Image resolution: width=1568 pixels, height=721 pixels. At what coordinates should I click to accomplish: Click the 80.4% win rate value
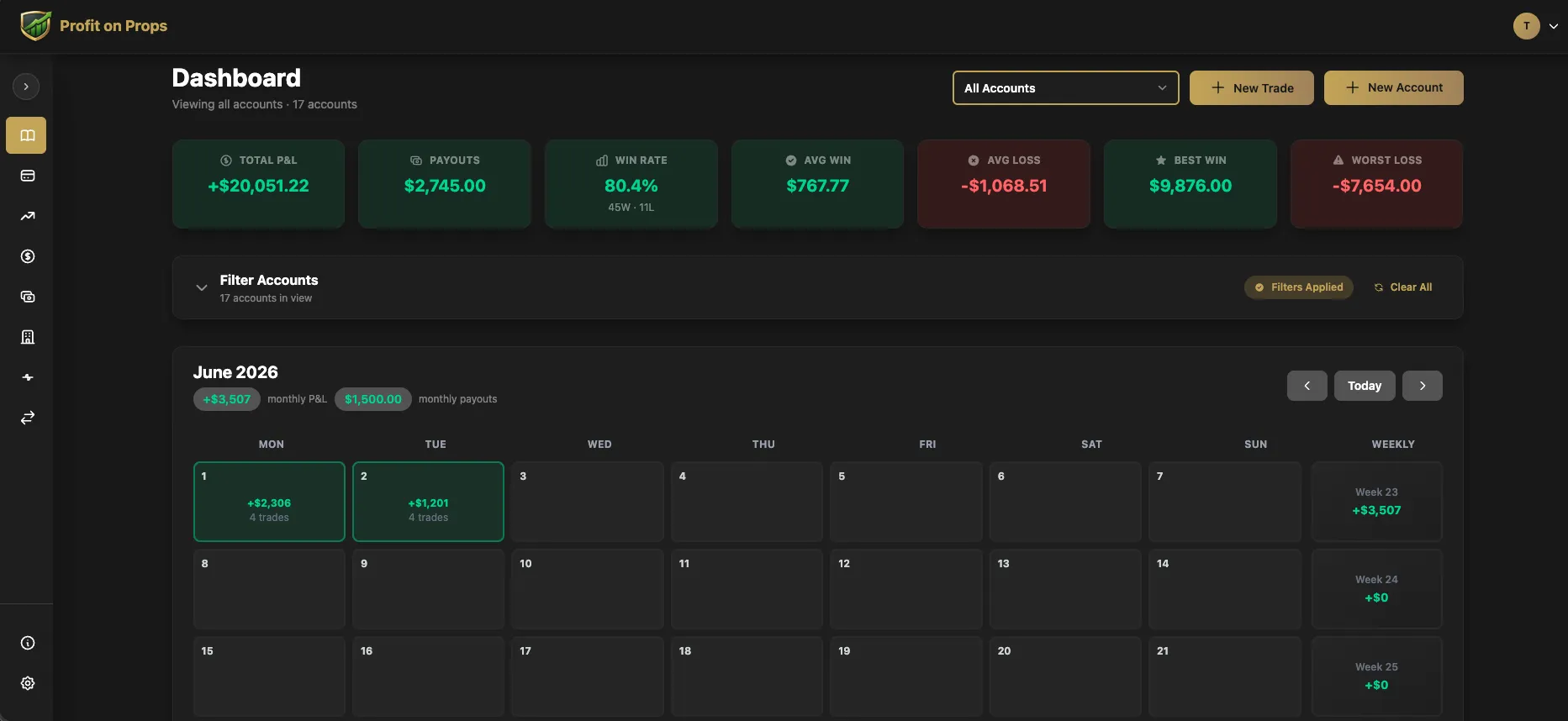(631, 186)
